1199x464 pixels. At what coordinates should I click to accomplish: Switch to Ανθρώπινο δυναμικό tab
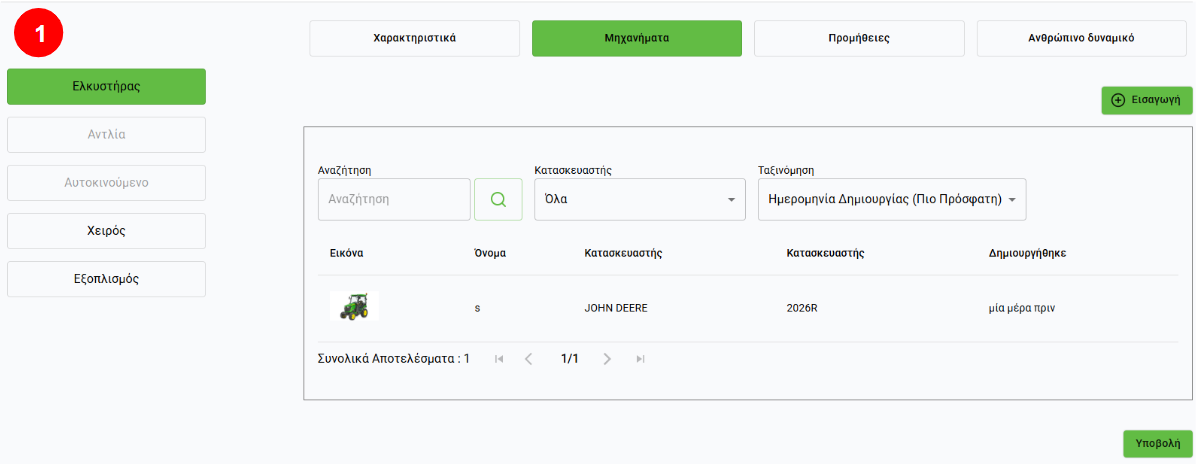pyautogui.click(x=1081, y=38)
